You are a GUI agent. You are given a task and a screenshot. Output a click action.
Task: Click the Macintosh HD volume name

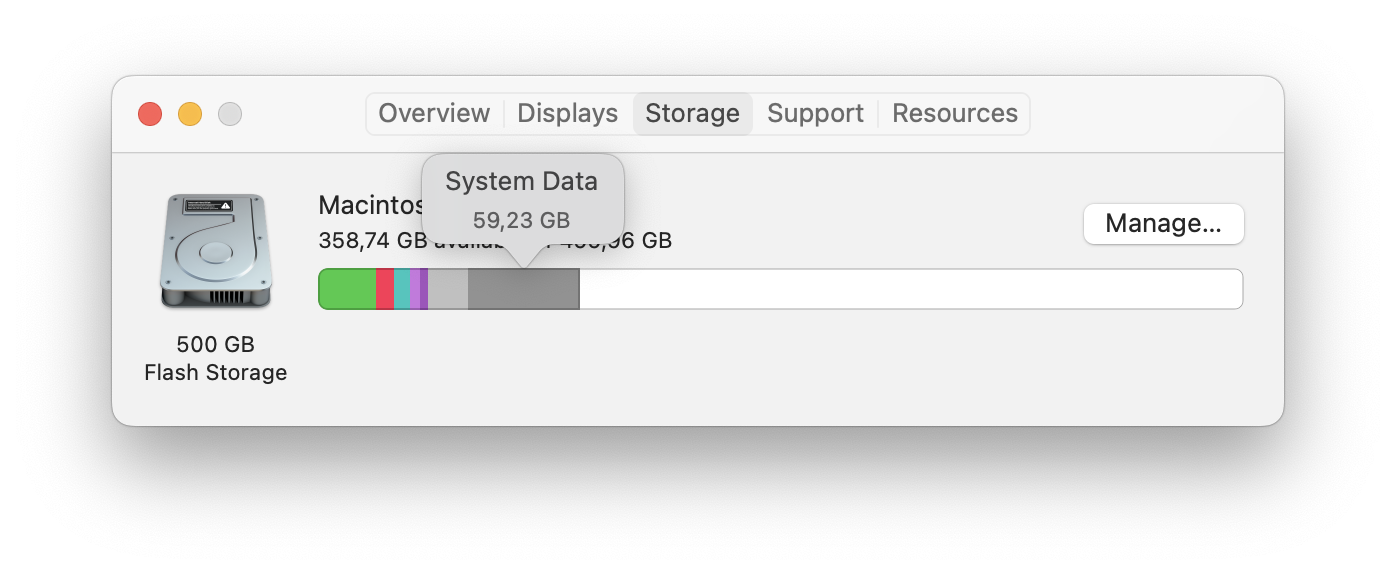pyautogui.click(x=370, y=205)
